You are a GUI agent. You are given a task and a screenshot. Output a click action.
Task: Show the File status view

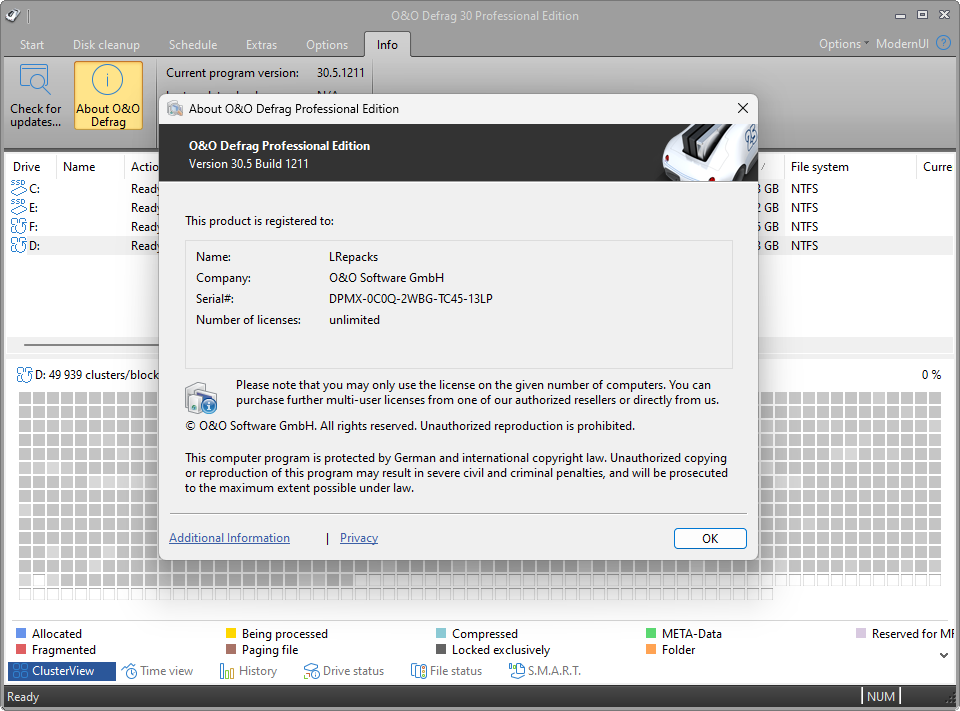tap(446, 671)
